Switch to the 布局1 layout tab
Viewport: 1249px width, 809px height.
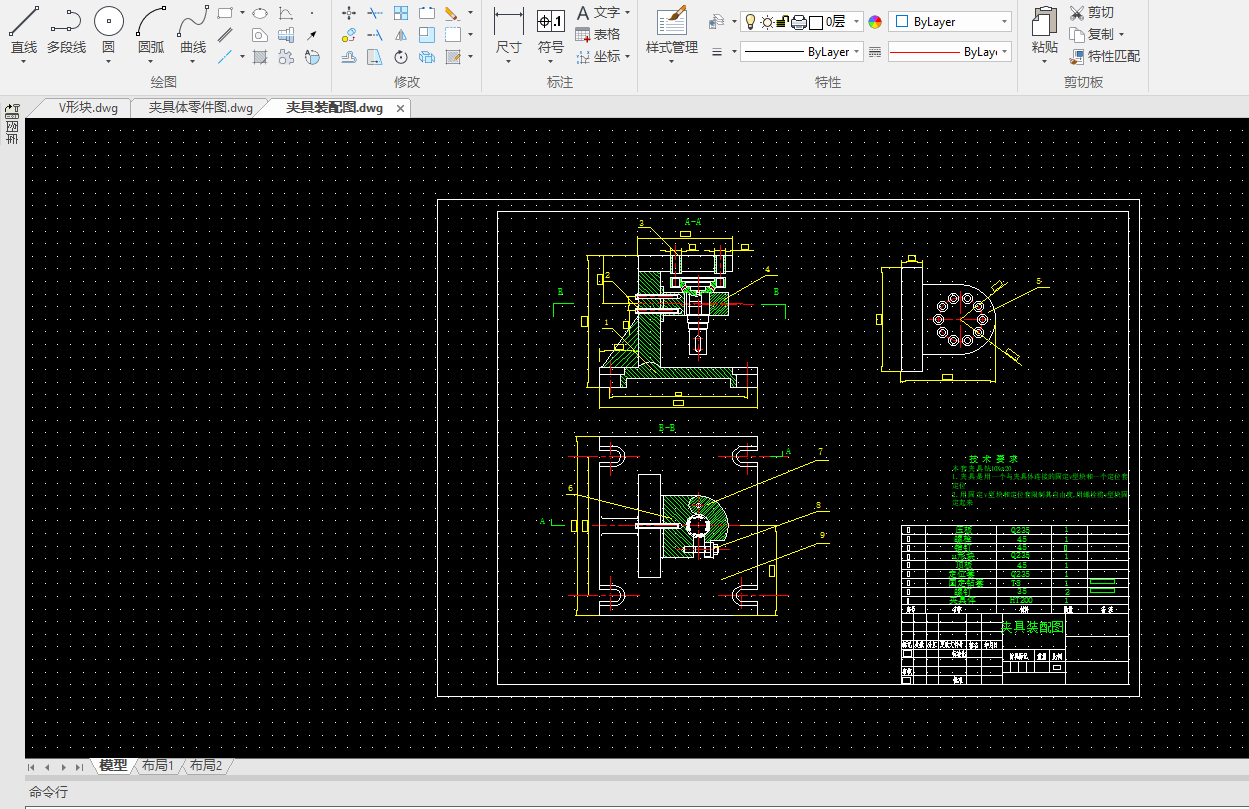158,766
